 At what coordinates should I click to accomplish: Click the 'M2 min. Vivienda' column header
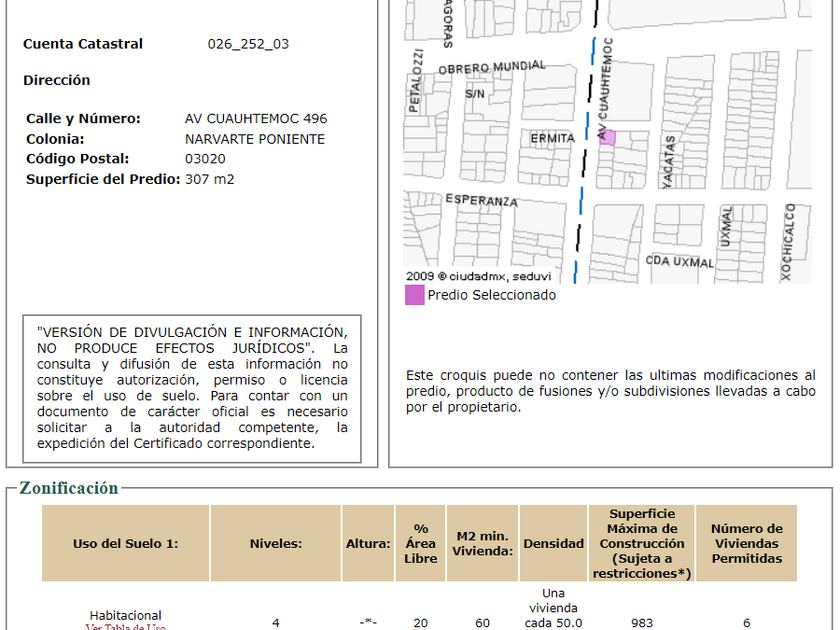[x=482, y=543]
